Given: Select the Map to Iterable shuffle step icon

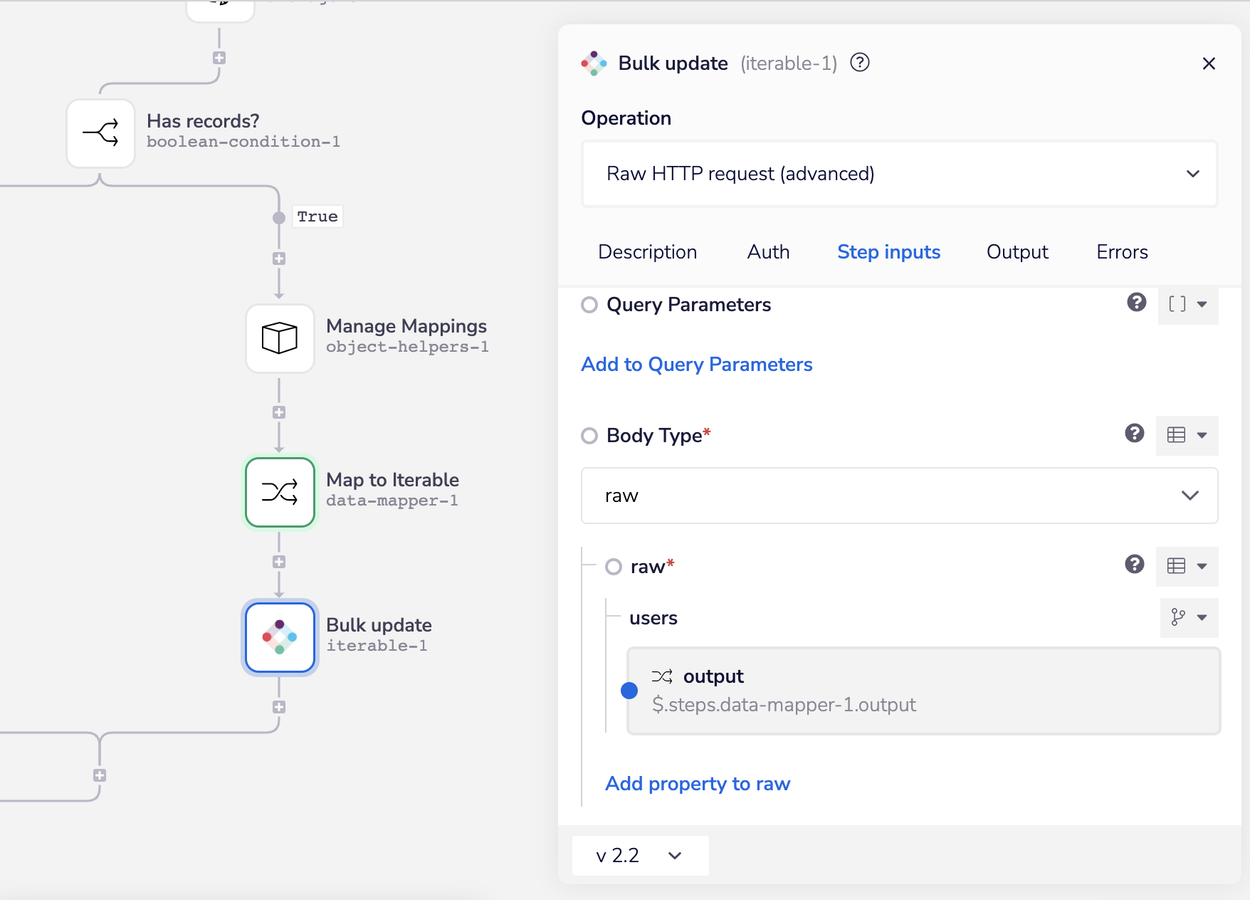Looking at the screenshot, I should point(280,492).
